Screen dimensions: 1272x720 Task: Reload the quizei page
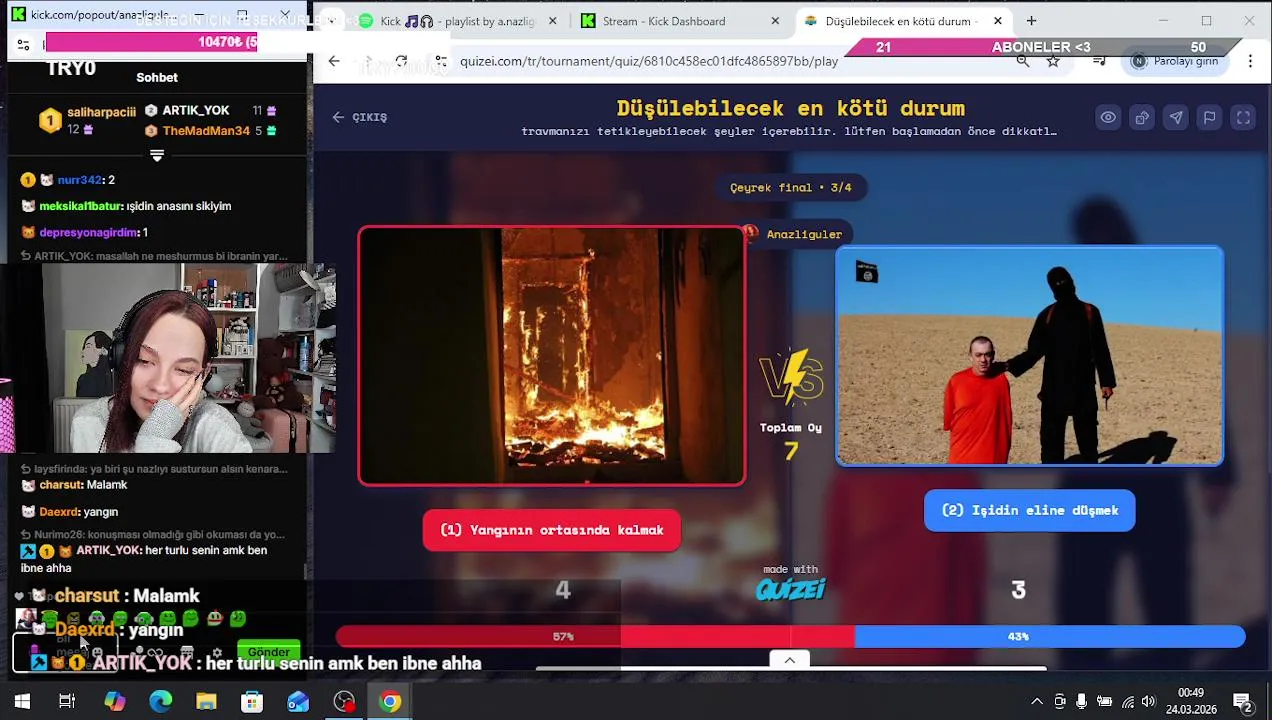point(401,61)
